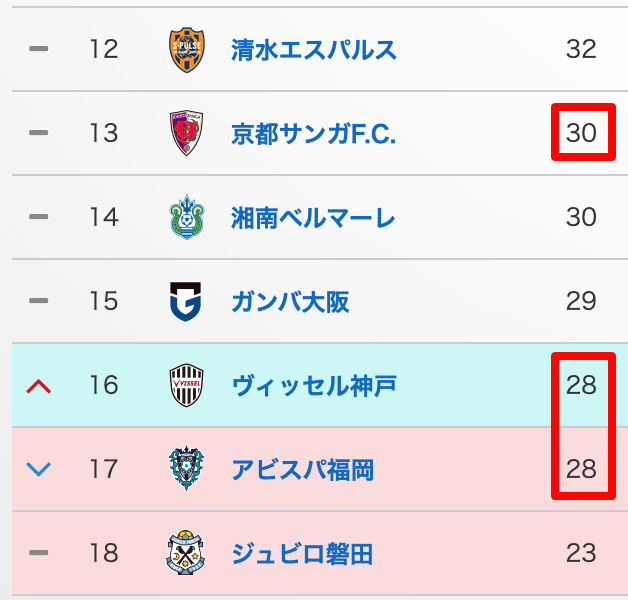
Task: Click the 32 points value for Shimizu
Action: (580, 49)
